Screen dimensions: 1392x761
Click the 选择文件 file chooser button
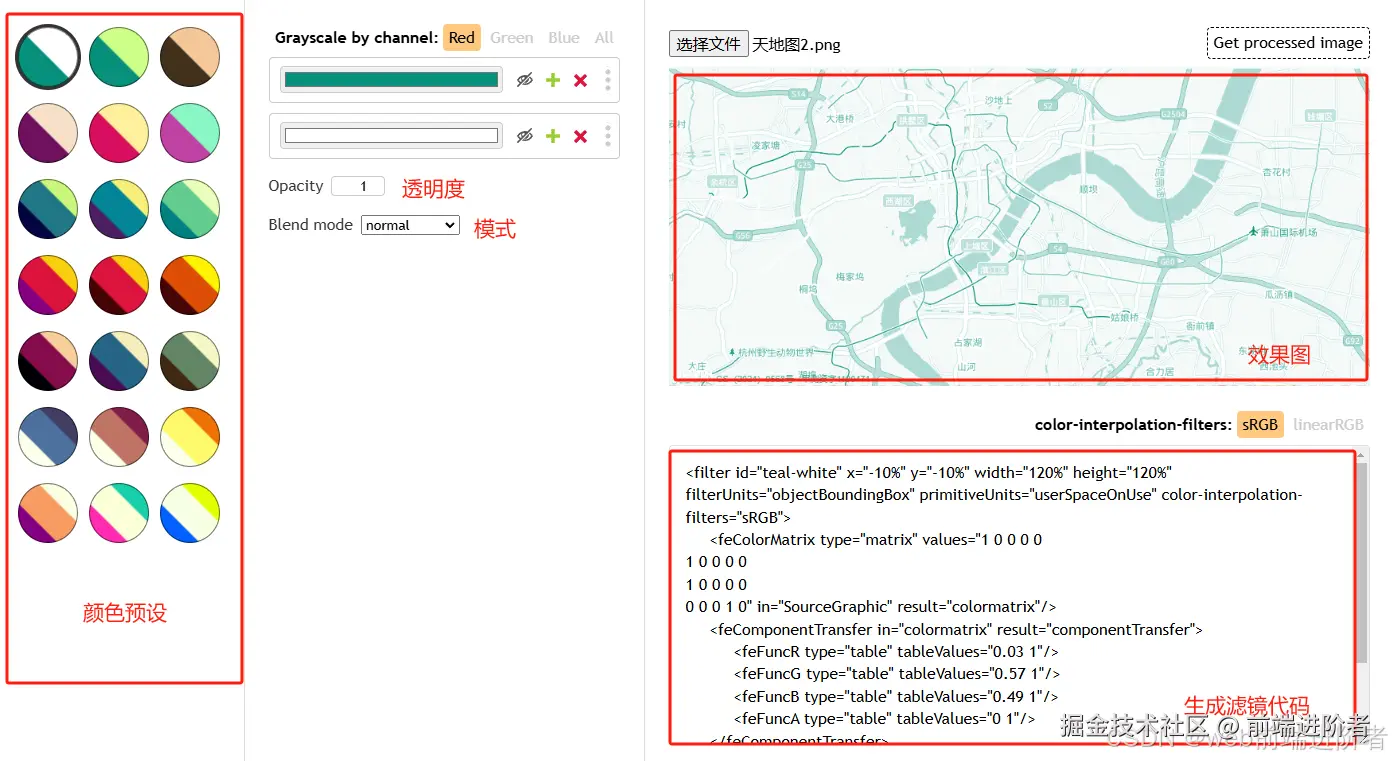click(x=708, y=44)
